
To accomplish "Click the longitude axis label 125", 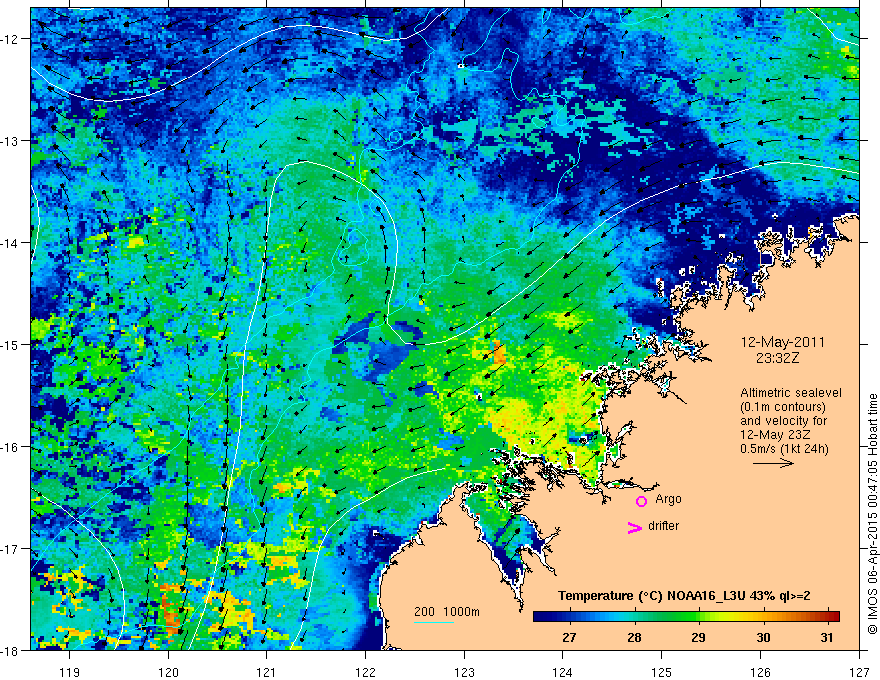I will click(662, 672).
